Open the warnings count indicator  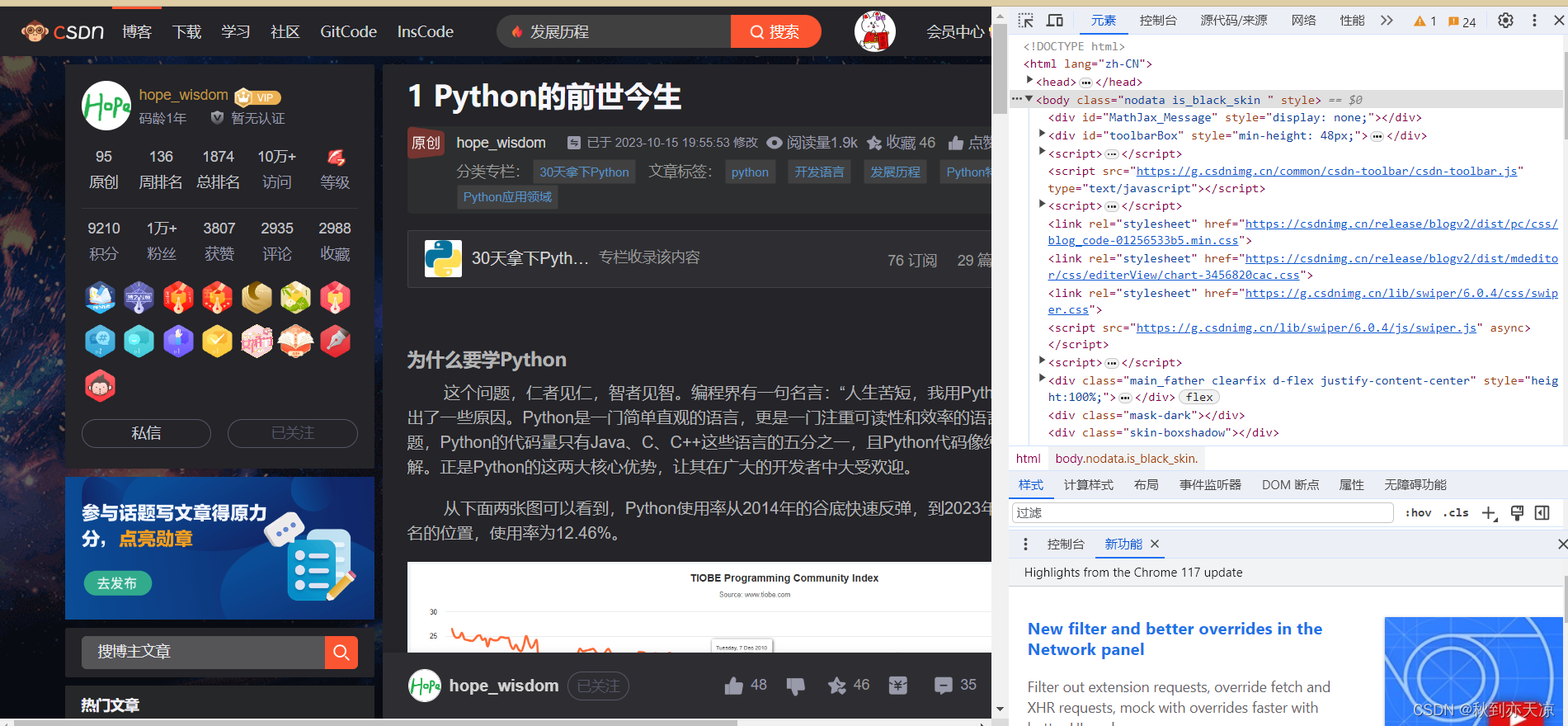tap(1424, 21)
